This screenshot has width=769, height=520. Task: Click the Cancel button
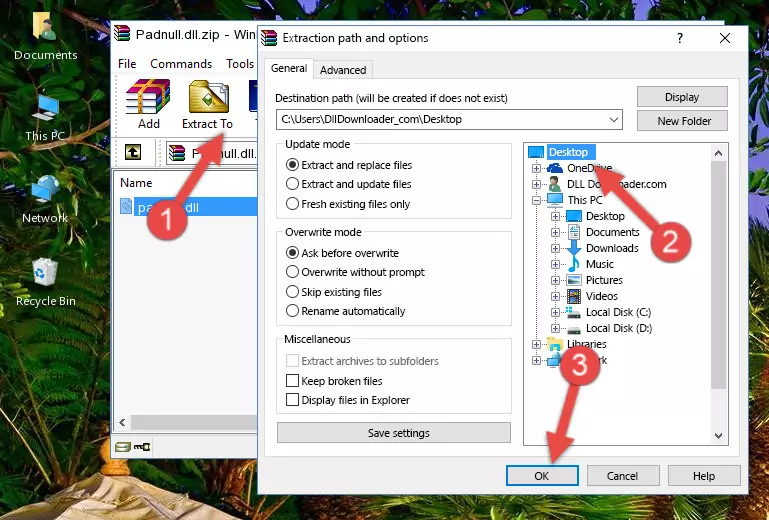pyautogui.click(x=622, y=476)
